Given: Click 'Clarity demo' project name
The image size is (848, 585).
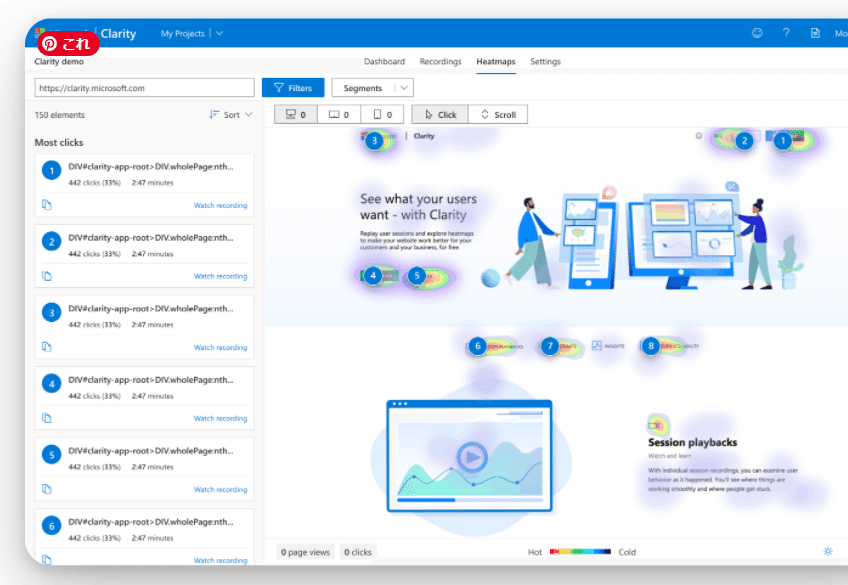Looking at the screenshot, I should (x=59, y=62).
